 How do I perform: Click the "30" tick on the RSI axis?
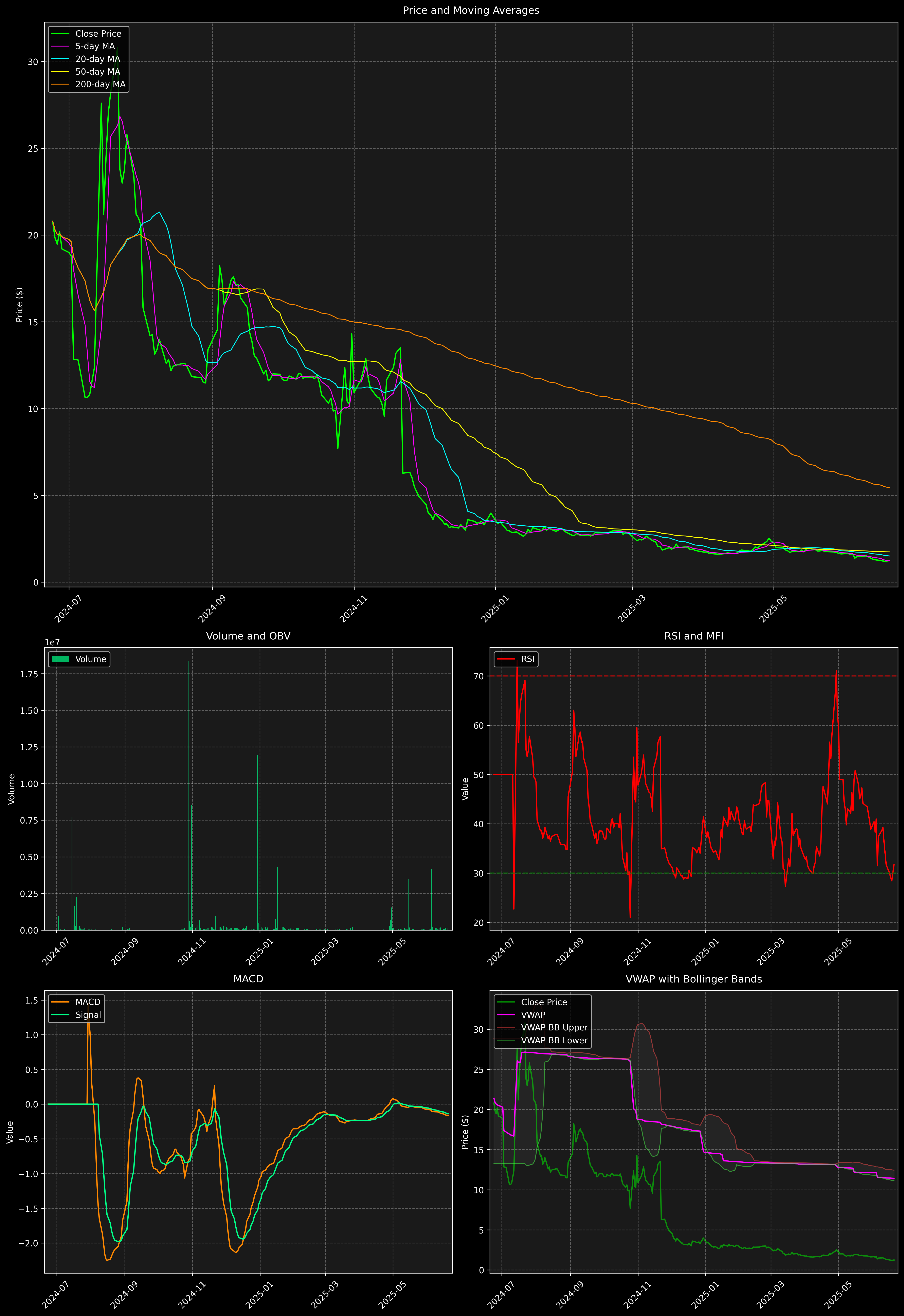click(x=479, y=873)
